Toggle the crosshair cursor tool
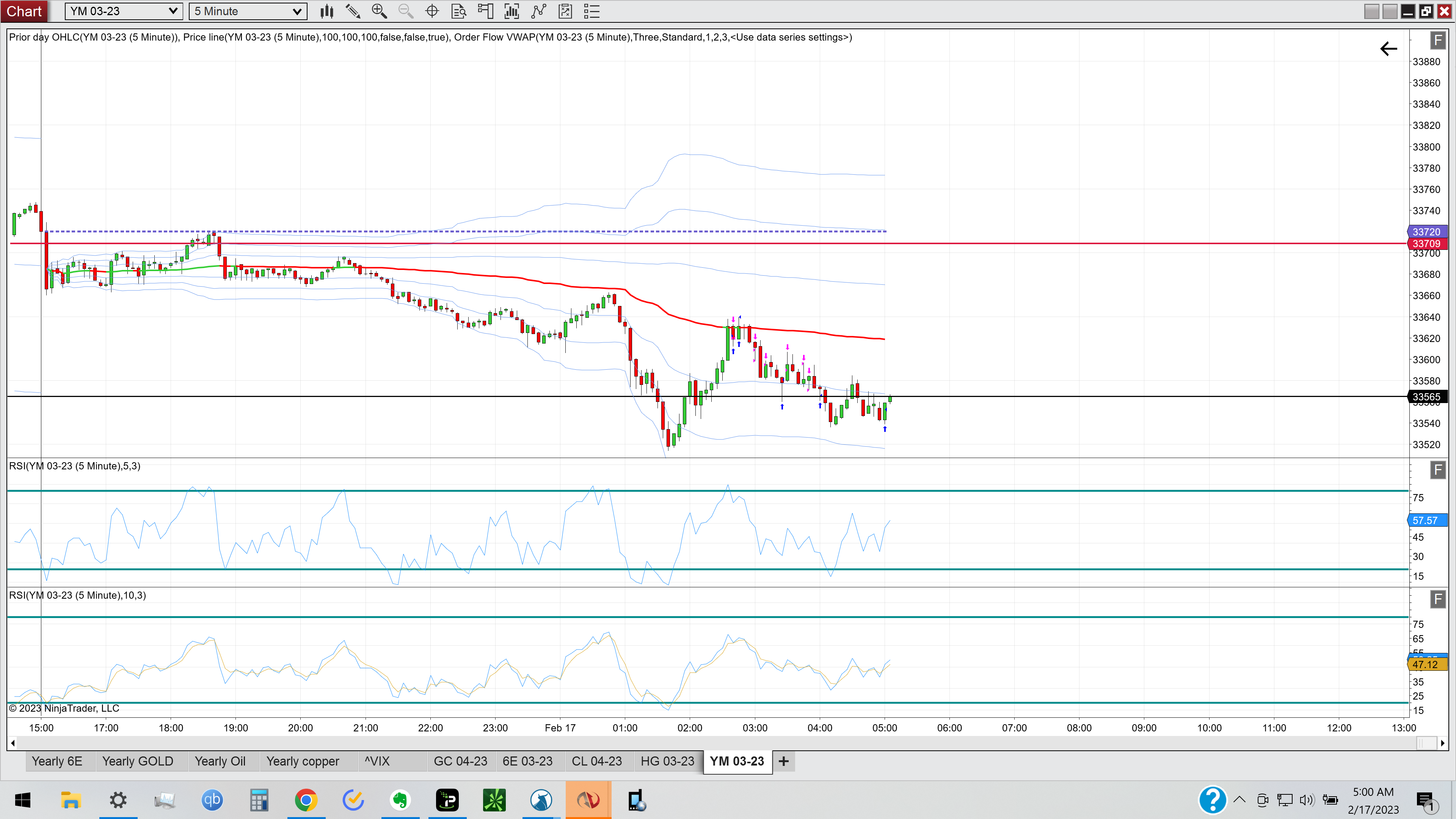Viewport: 1456px width, 819px height. click(x=432, y=11)
